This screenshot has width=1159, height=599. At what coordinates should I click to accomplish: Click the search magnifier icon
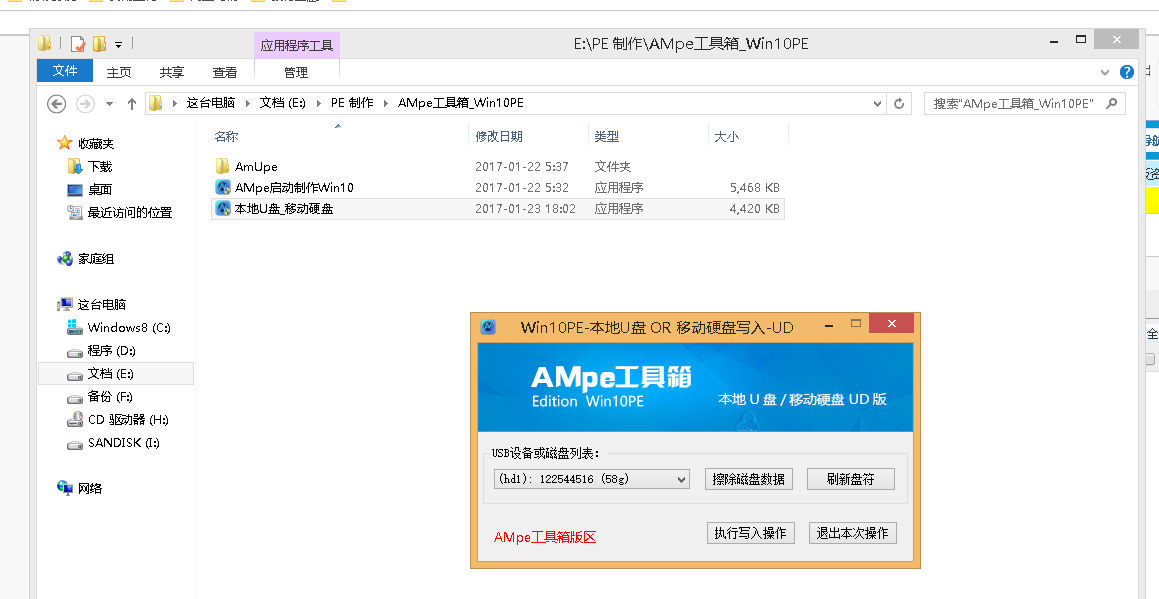coord(1111,104)
